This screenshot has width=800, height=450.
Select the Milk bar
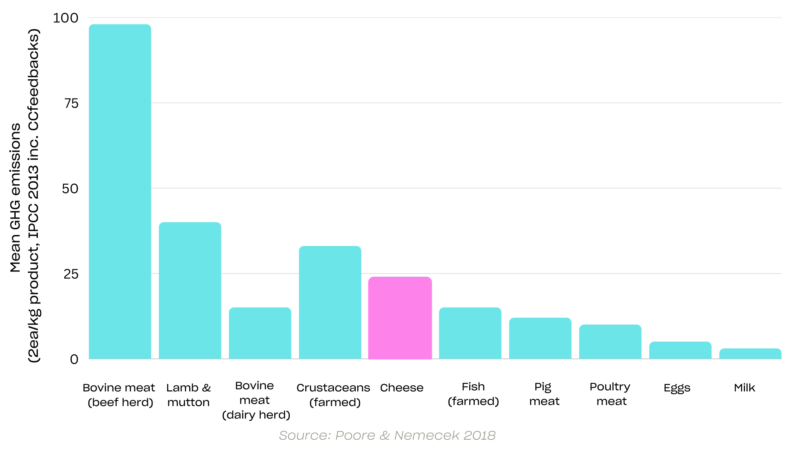point(750,353)
